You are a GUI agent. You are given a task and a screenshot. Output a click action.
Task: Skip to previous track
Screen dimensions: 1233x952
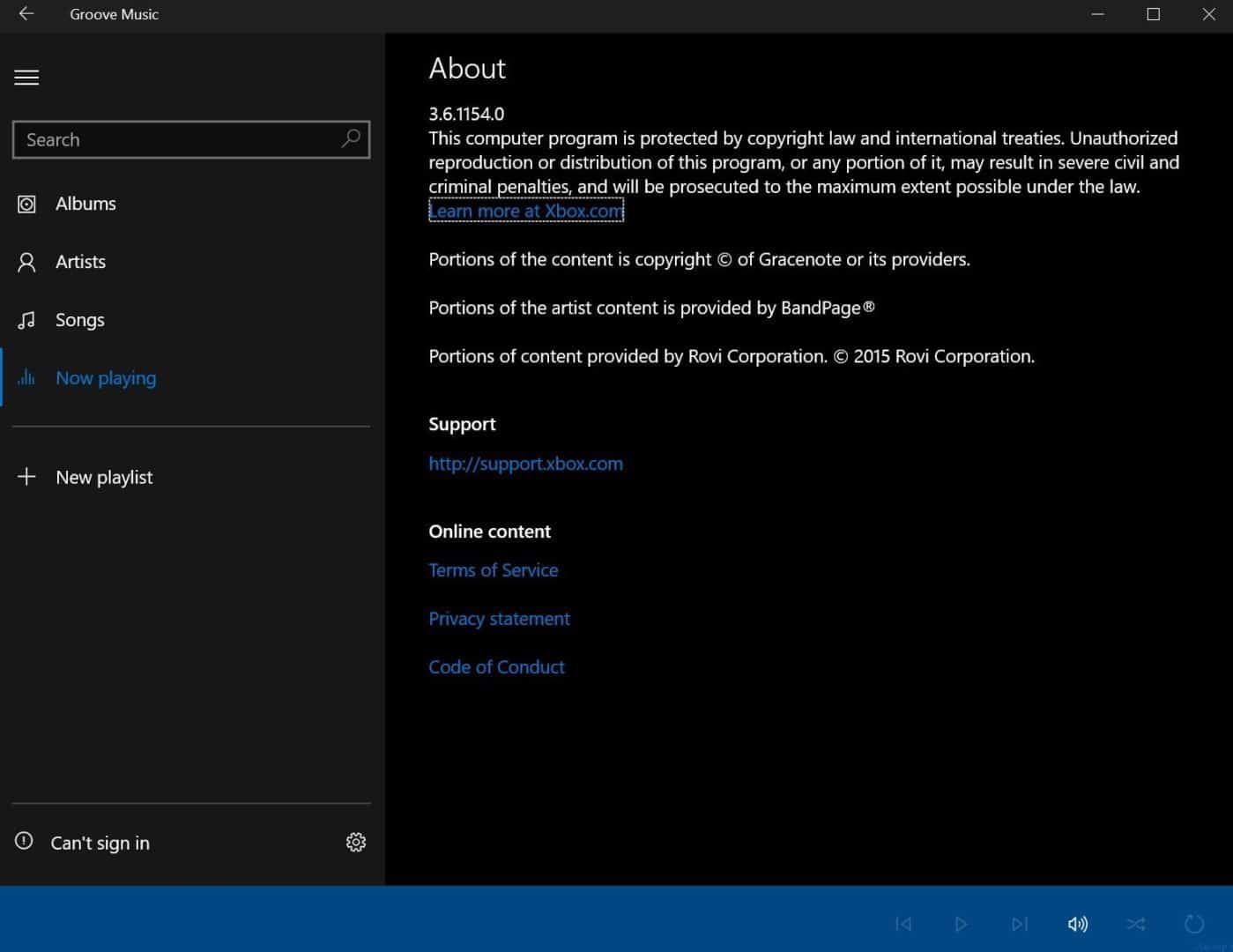click(903, 924)
